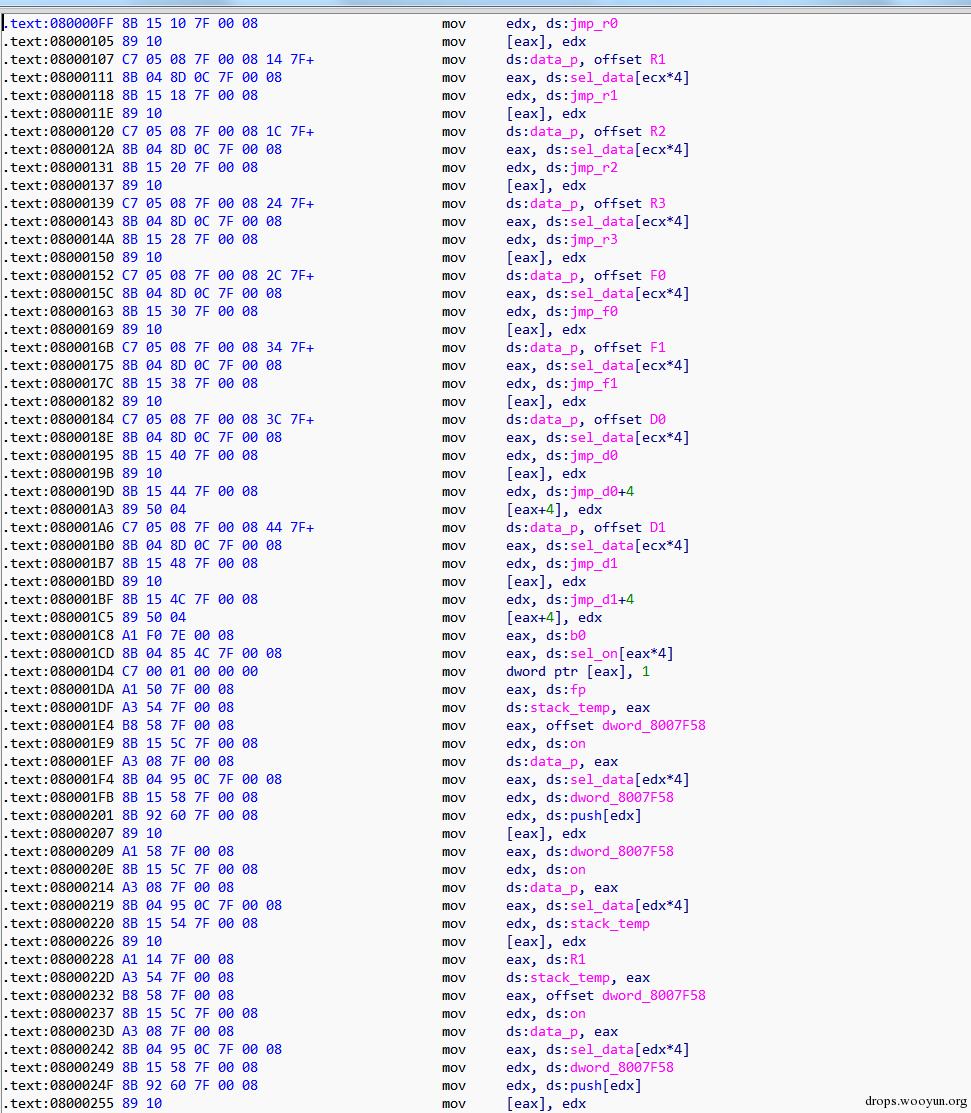971x1113 pixels.
Task: Select dword_8007F58 at address 080001FB
Action: 622,798
